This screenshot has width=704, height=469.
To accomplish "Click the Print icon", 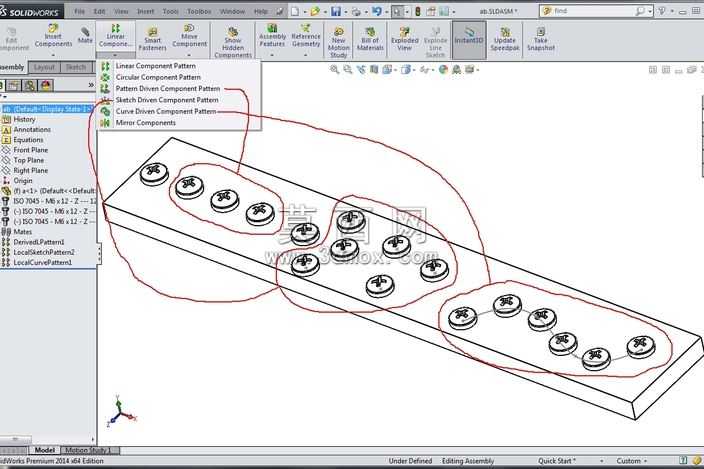I will [356, 11].
